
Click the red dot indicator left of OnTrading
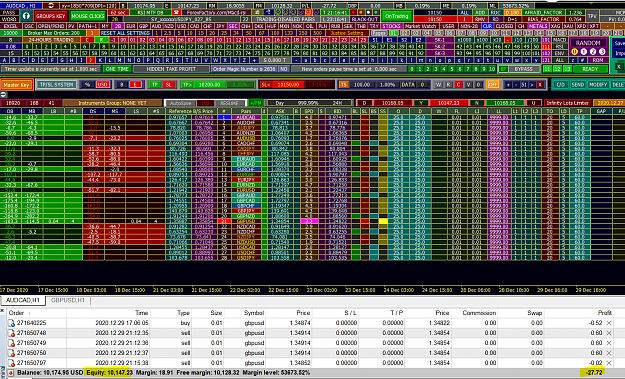coord(353,13)
